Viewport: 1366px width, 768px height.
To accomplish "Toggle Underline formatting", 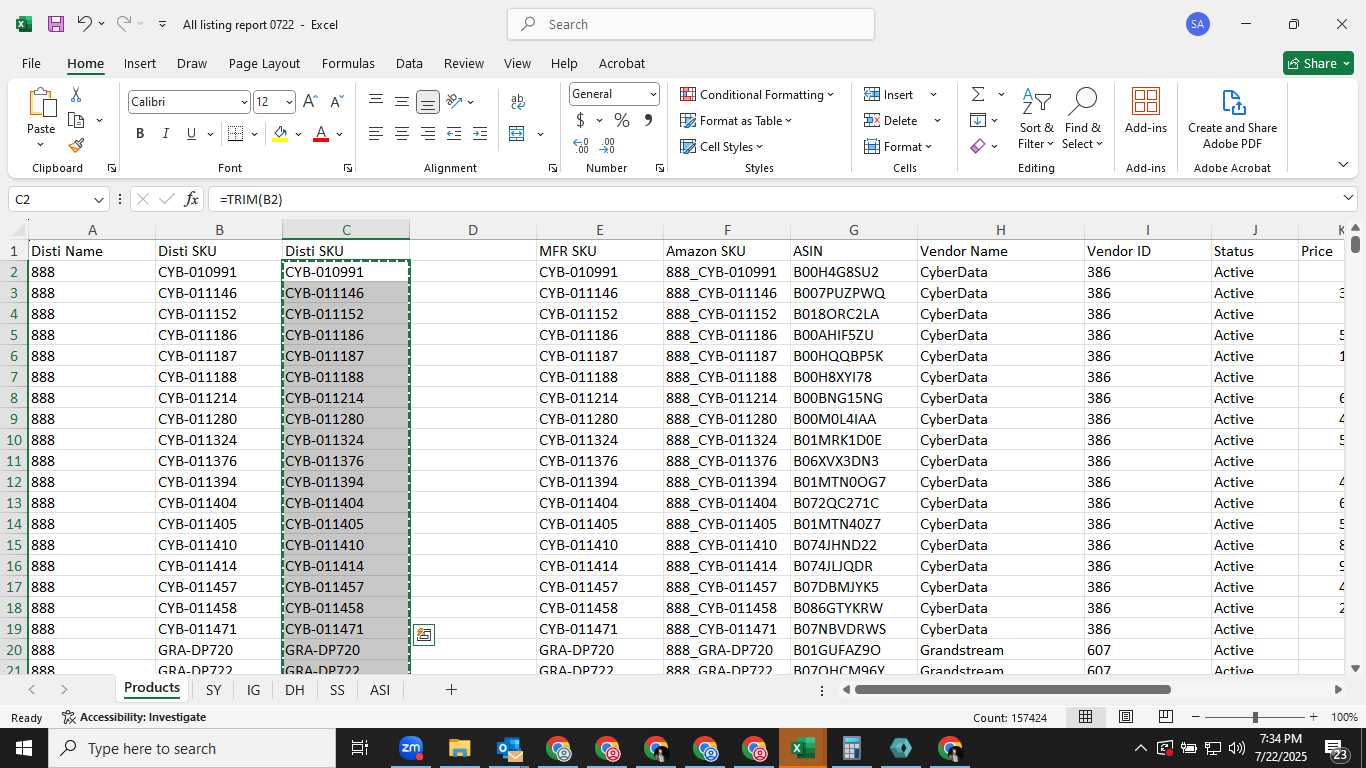I will pos(191,134).
